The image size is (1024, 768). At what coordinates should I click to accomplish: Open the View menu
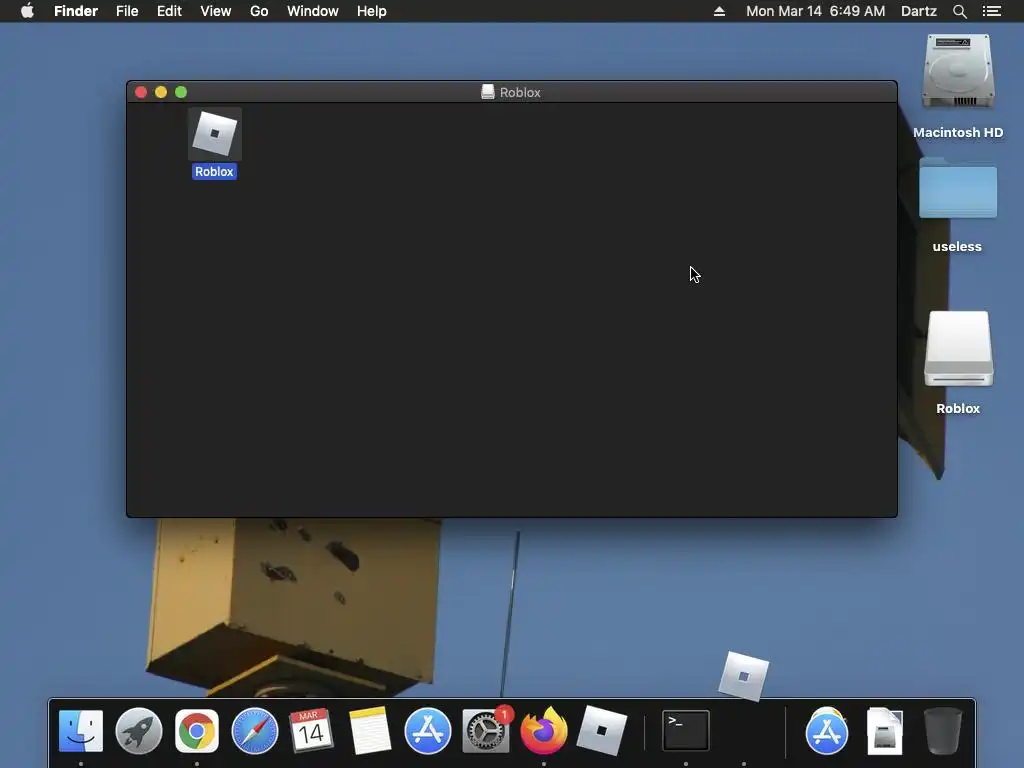216,11
